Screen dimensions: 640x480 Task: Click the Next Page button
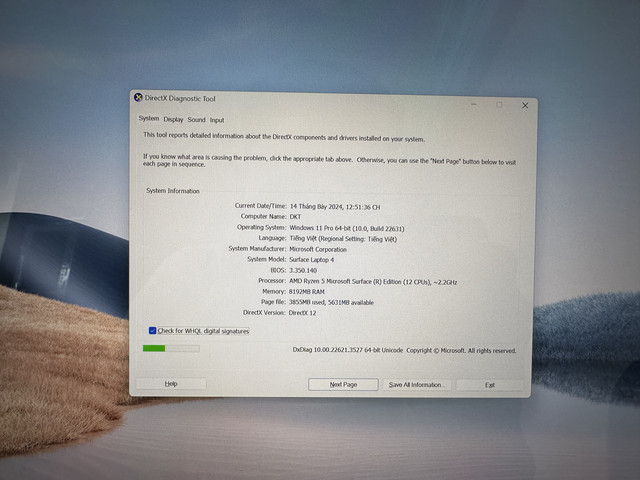(x=343, y=384)
